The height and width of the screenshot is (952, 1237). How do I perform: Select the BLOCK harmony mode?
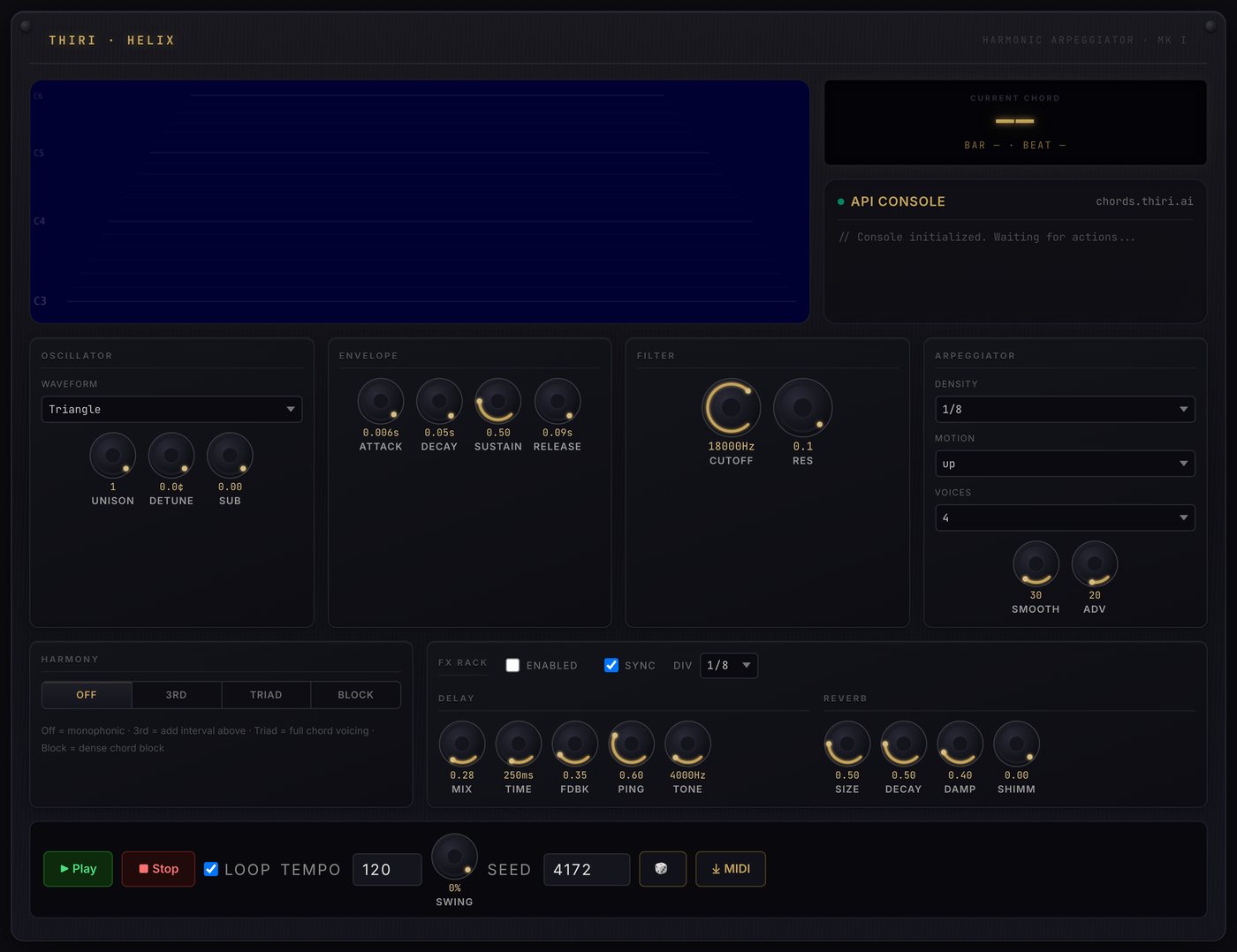pos(356,695)
